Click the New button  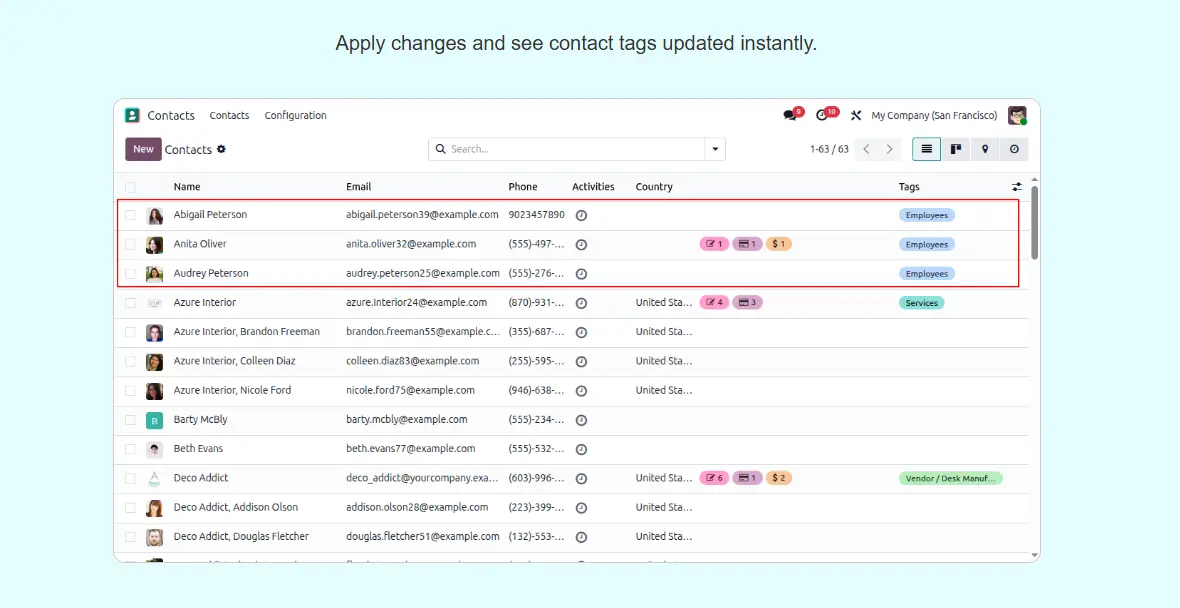tap(143, 149)
